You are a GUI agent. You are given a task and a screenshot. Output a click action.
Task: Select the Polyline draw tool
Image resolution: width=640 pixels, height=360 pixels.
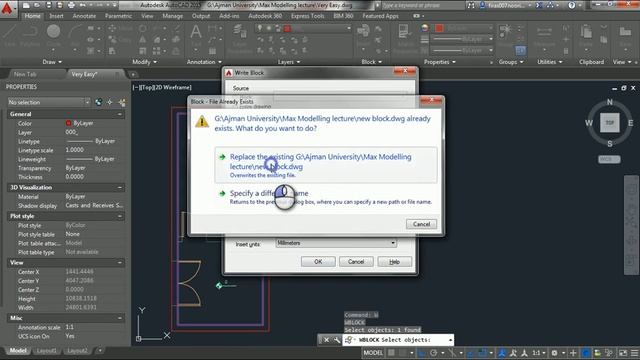[x=29, y=35]
